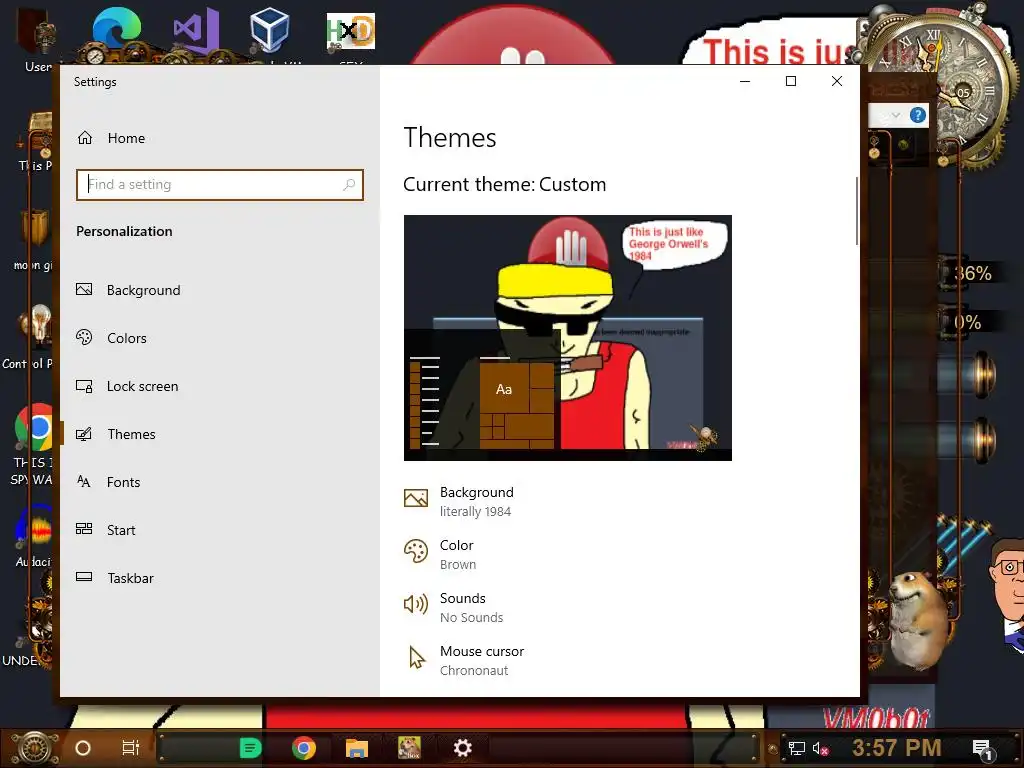
Task: Open HxD desktop icon
Action: click(351, 31)
